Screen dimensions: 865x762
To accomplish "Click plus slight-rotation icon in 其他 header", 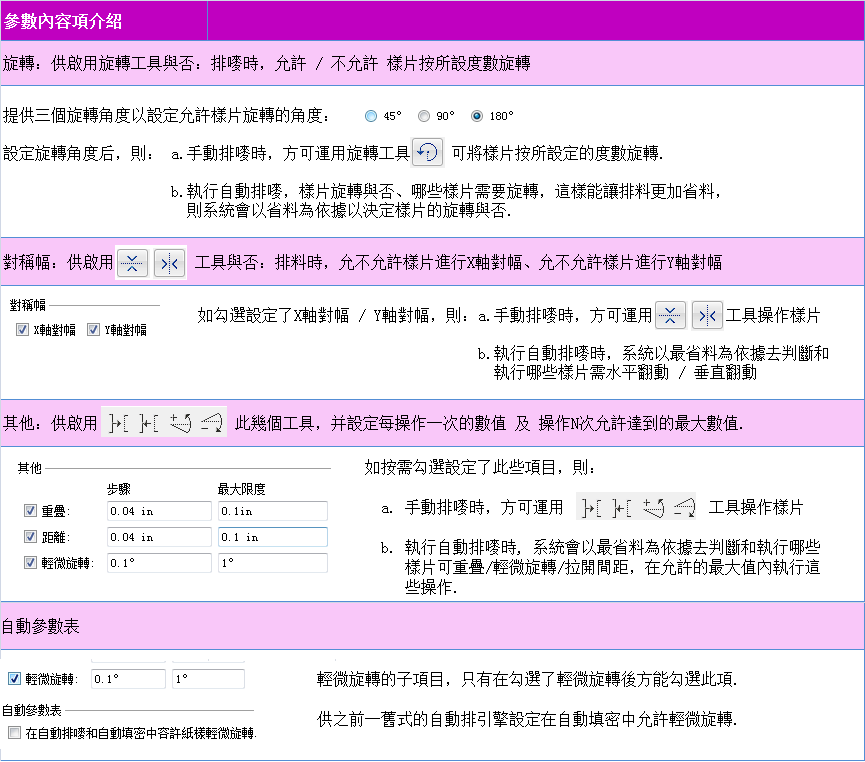I will (x=180, y=422).
